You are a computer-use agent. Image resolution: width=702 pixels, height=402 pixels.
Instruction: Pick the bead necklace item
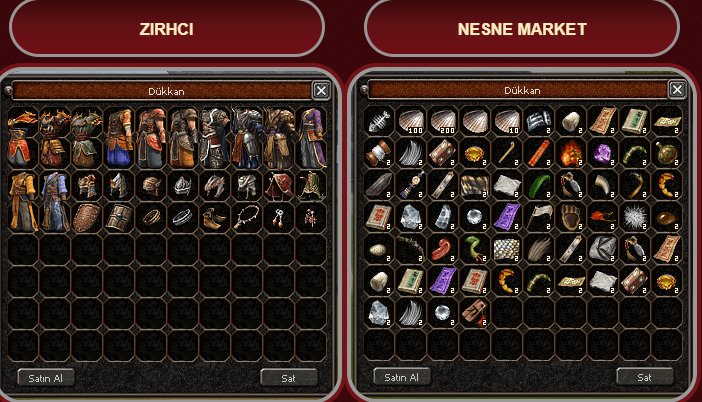247,218
